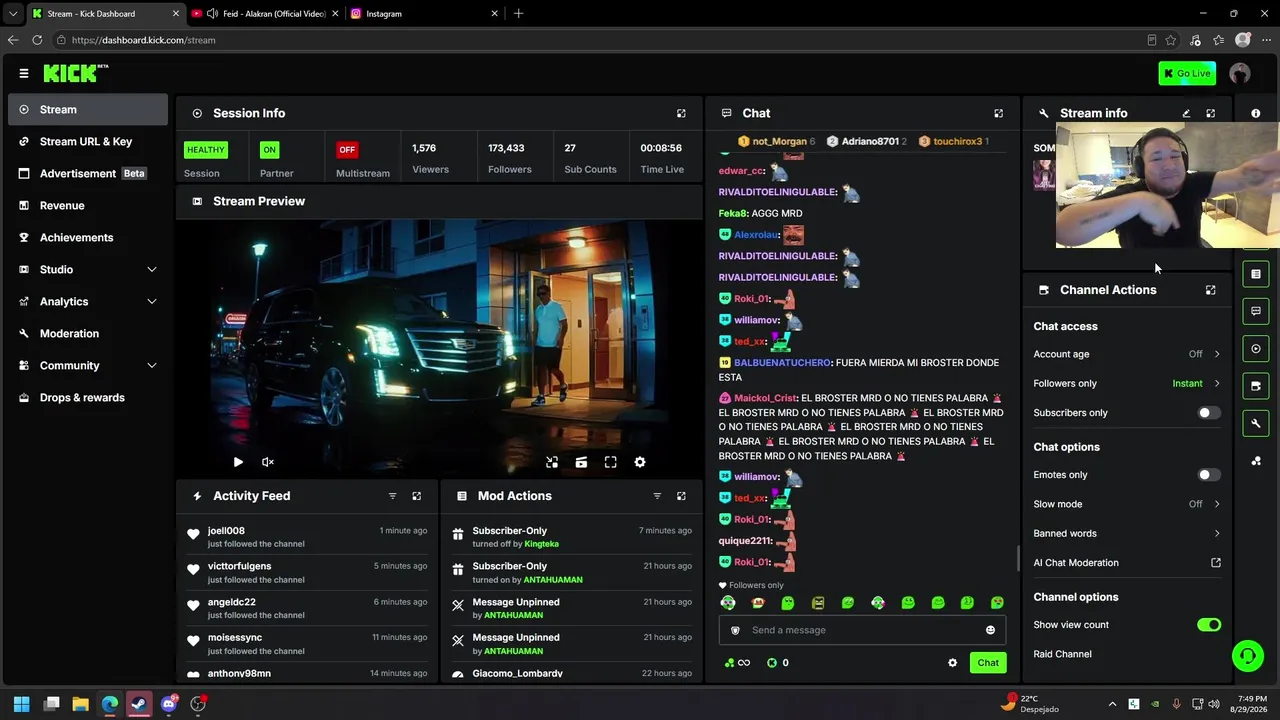
Task: Expand the Analytics sidebar section
Action: (x=88, y=301)
